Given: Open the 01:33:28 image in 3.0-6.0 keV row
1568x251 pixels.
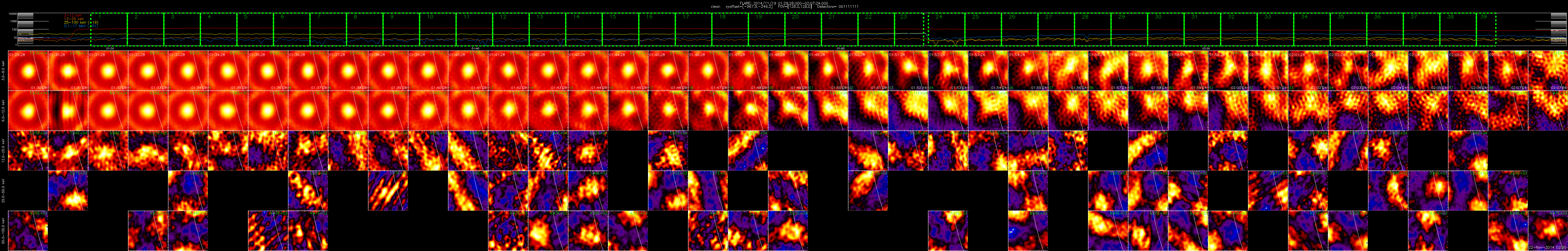Looking at the screenshot, I should click(x=188, y=71).
